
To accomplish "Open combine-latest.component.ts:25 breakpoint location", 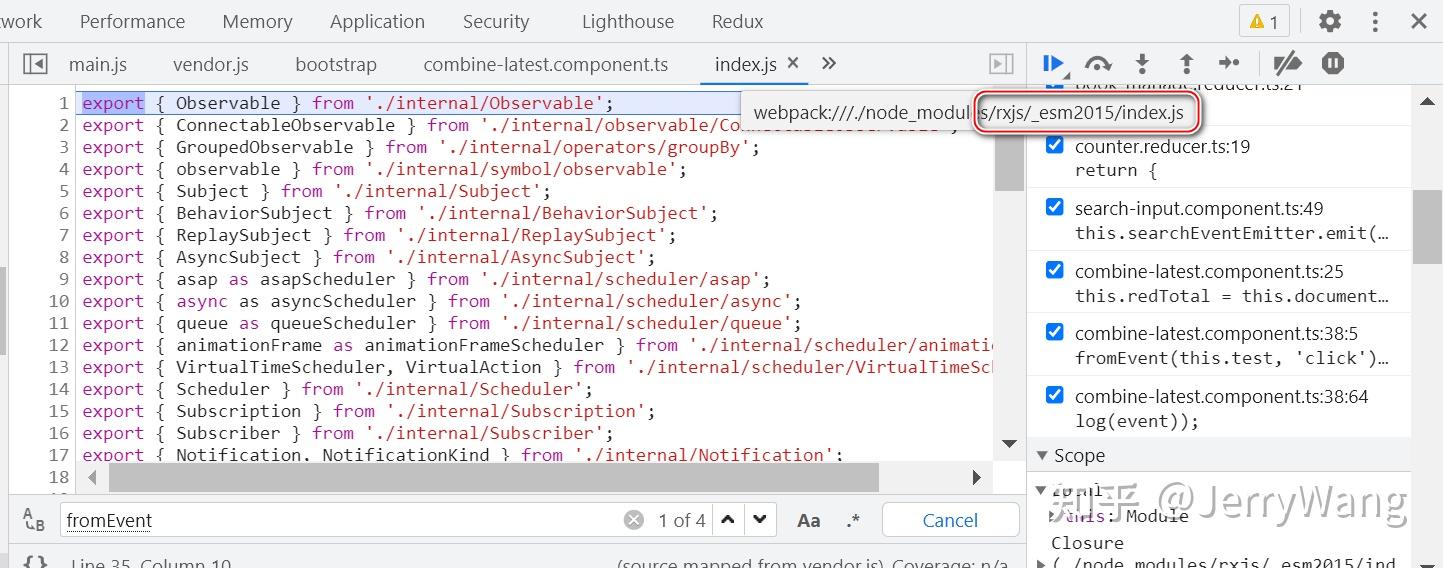I will click(1209, 271).
